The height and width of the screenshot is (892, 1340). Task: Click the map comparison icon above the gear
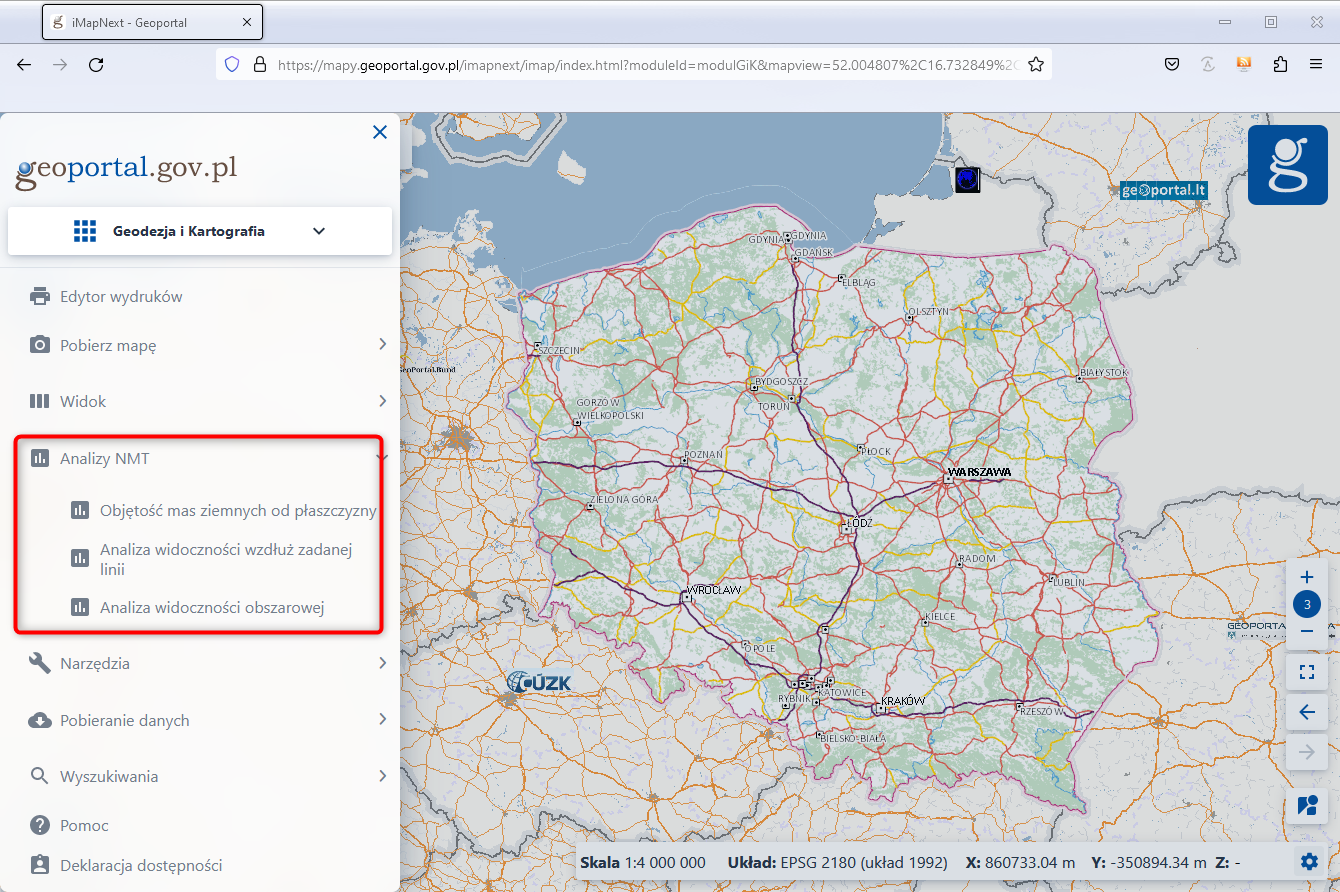(1307, 806)
